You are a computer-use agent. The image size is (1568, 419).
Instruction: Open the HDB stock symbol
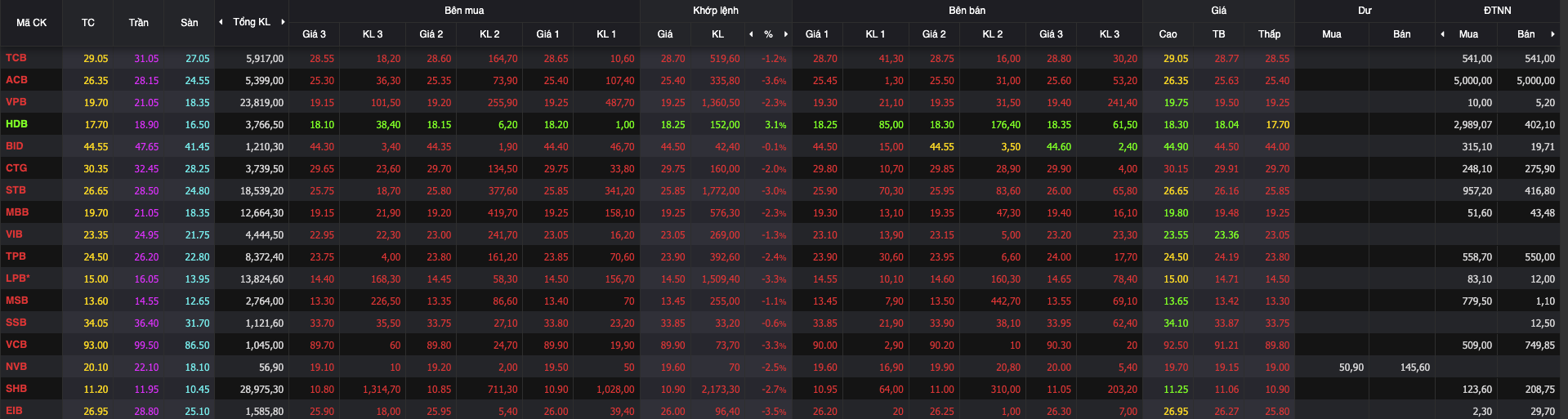point(16,124)
